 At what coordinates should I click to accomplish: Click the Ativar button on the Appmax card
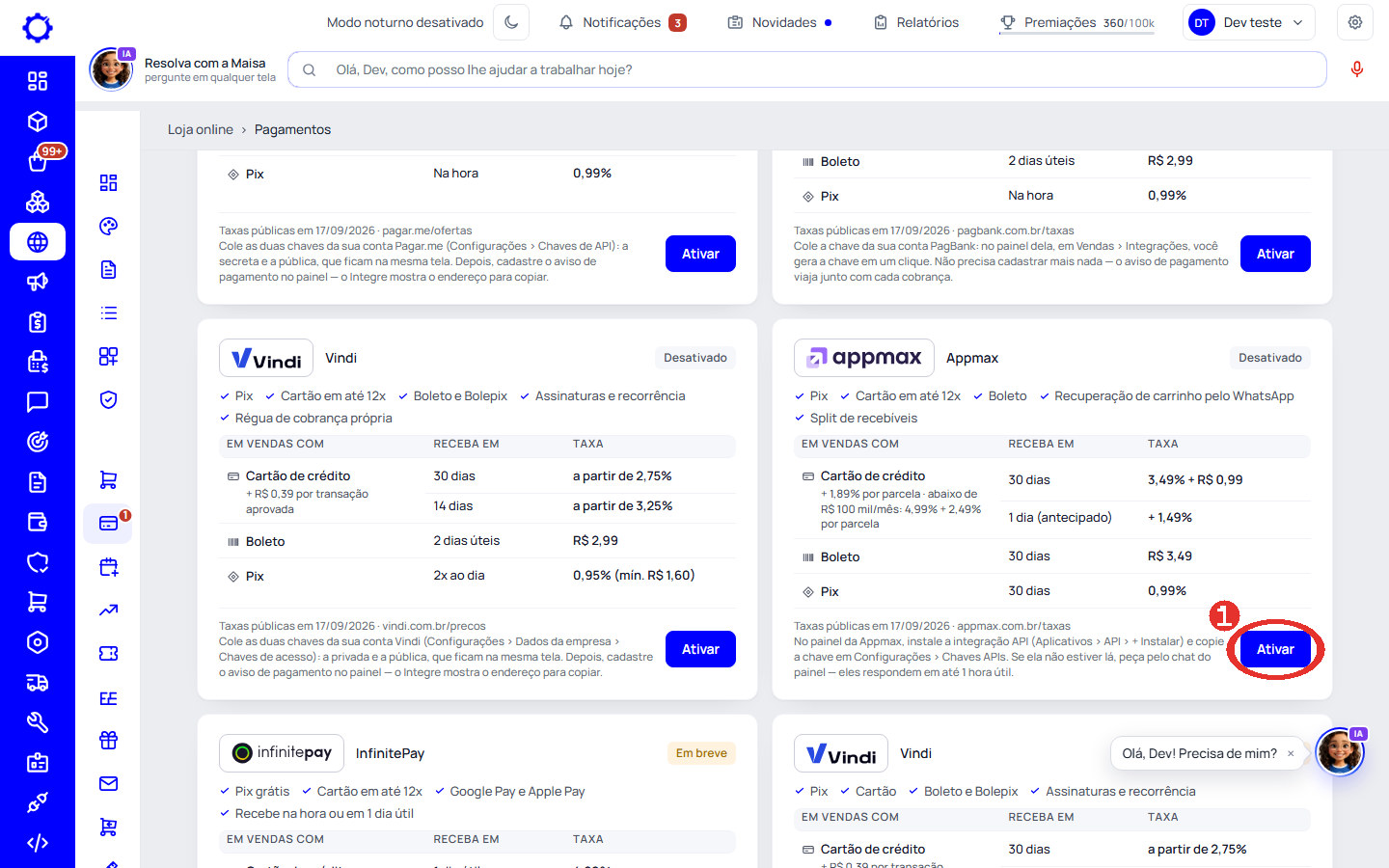coord(1275,649)
